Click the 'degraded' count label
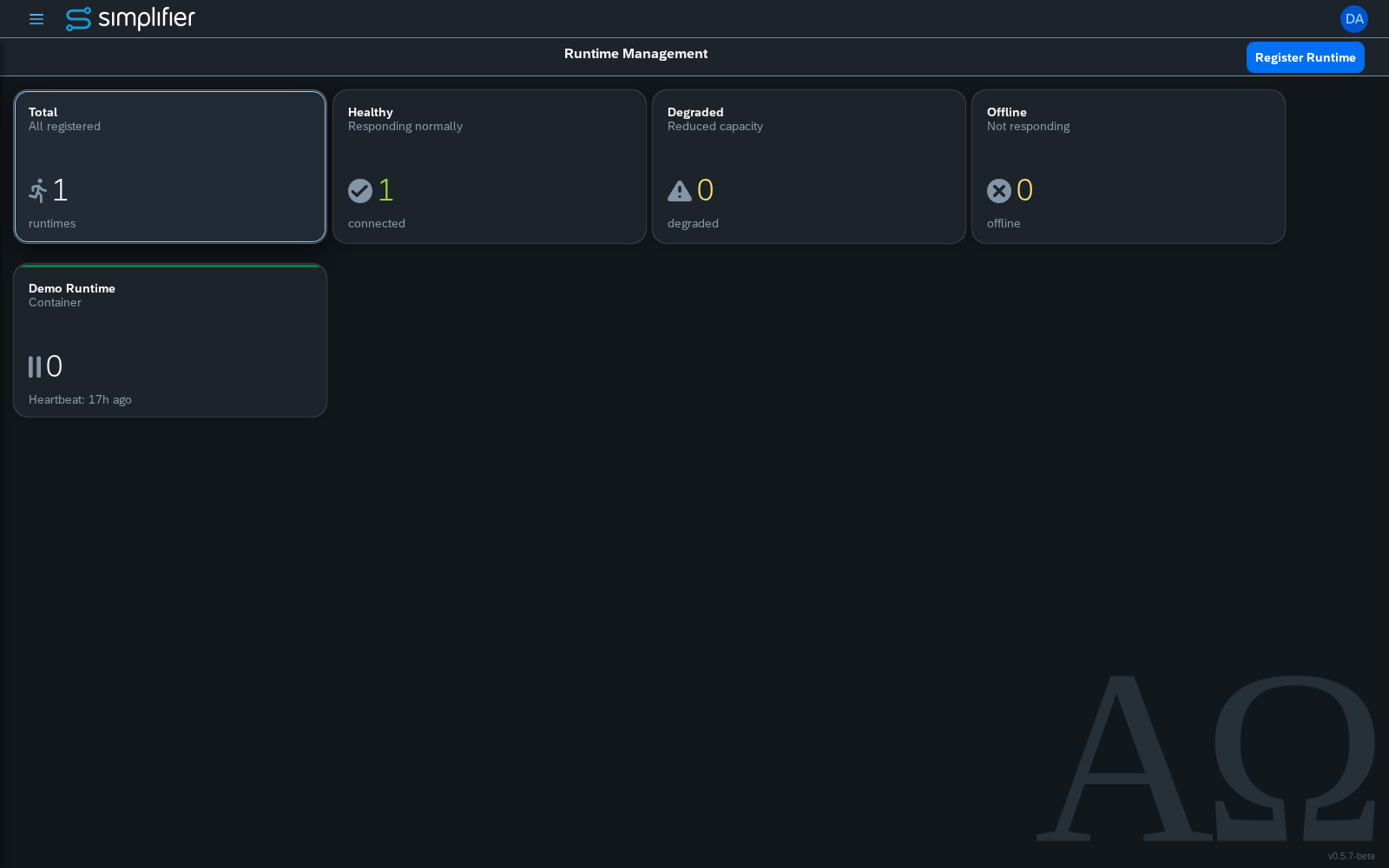Image resolution: width=1389 pixels, height=868 pixels. click(693, 224)
